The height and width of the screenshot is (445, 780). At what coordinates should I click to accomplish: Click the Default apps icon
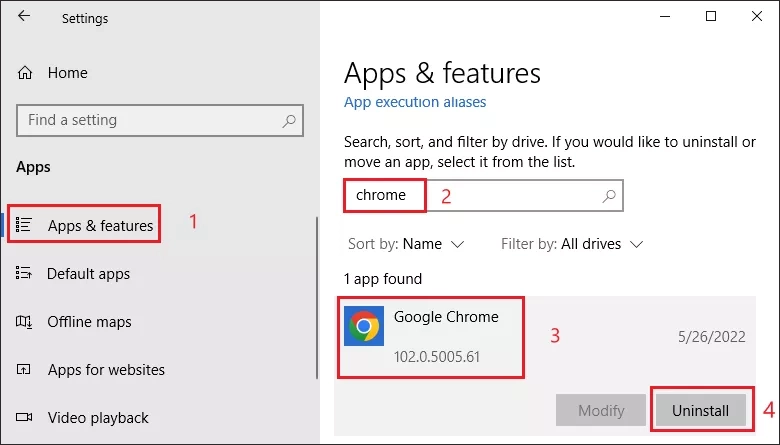tap(23, 273)
